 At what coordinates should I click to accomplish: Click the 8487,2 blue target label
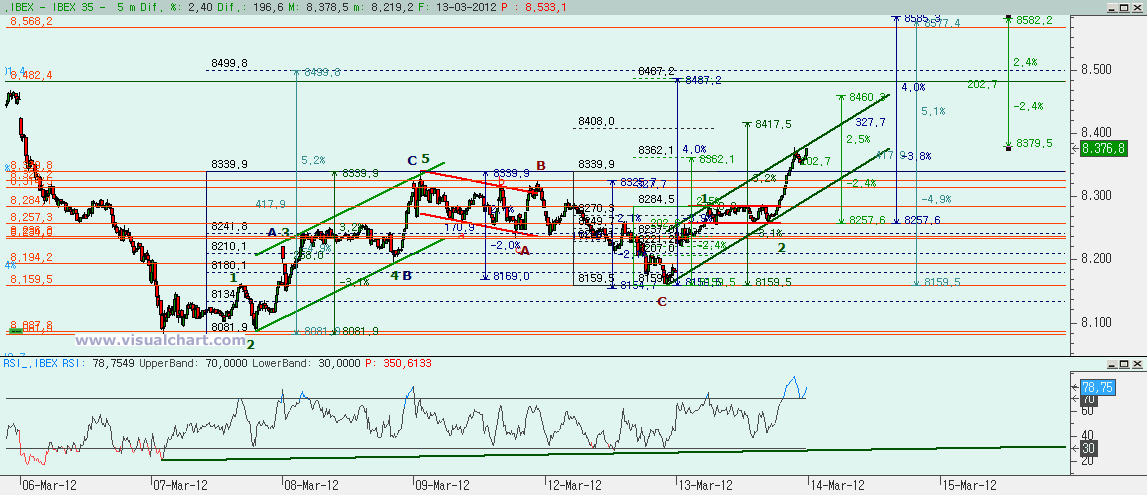click(704, 80)
